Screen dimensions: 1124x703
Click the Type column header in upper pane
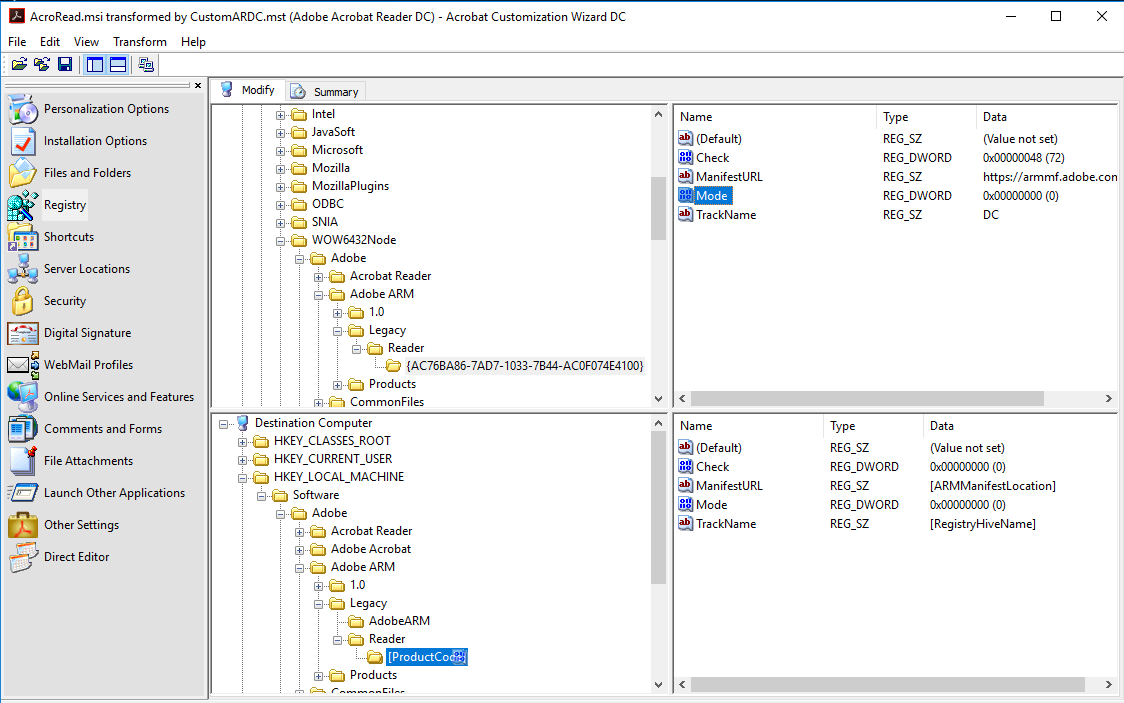tap(895, 117)
